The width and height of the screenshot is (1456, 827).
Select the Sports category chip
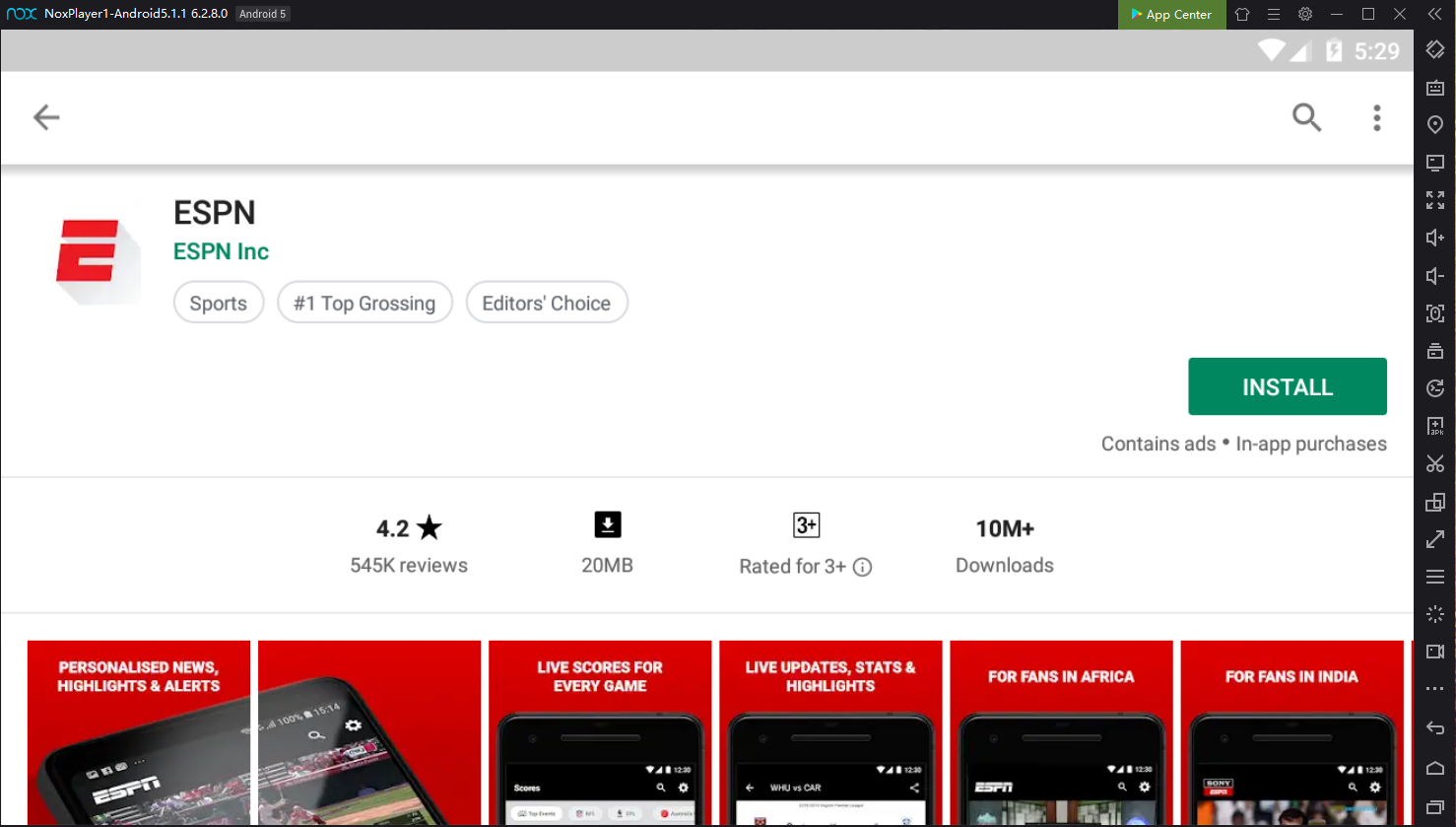219,303
